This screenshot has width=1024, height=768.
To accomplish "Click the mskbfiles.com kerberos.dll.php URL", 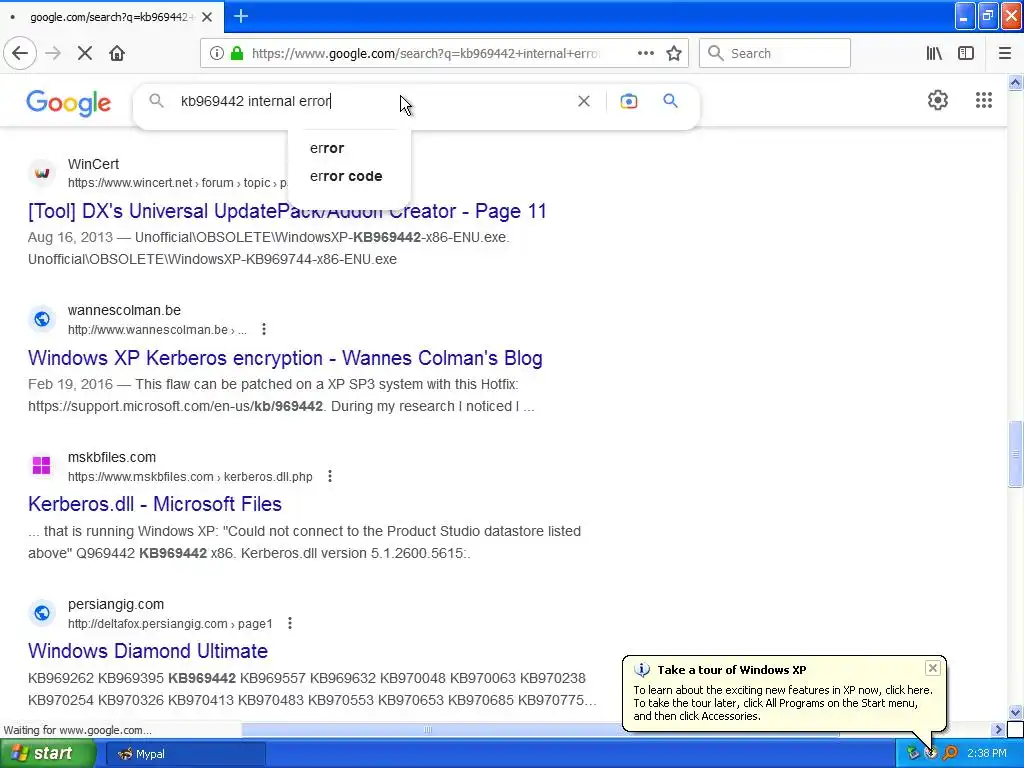I will tap(190, 477).
